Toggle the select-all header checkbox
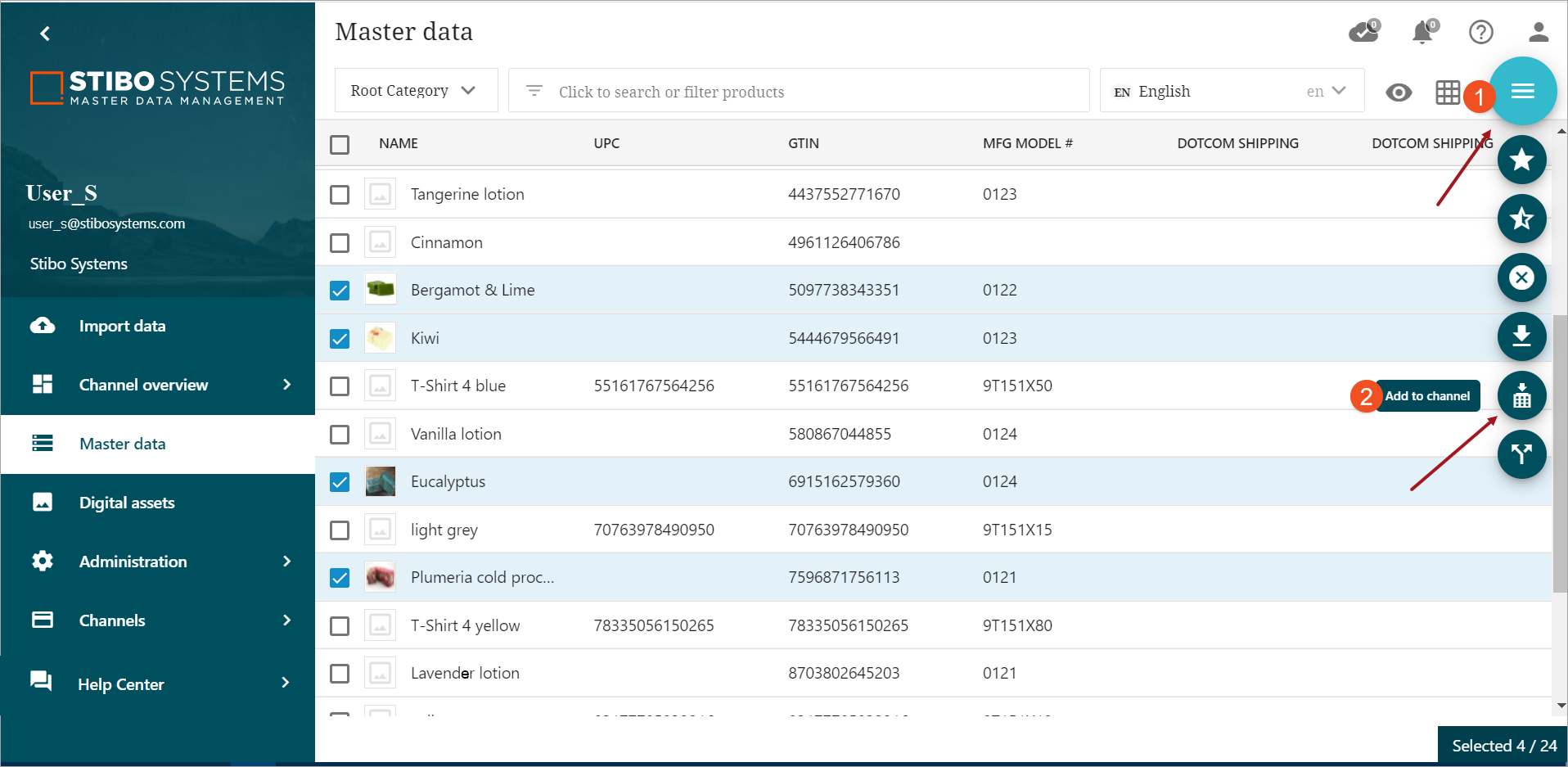Screen dimensions: 1568x767 pyautogui.click(x=340, y=145)
